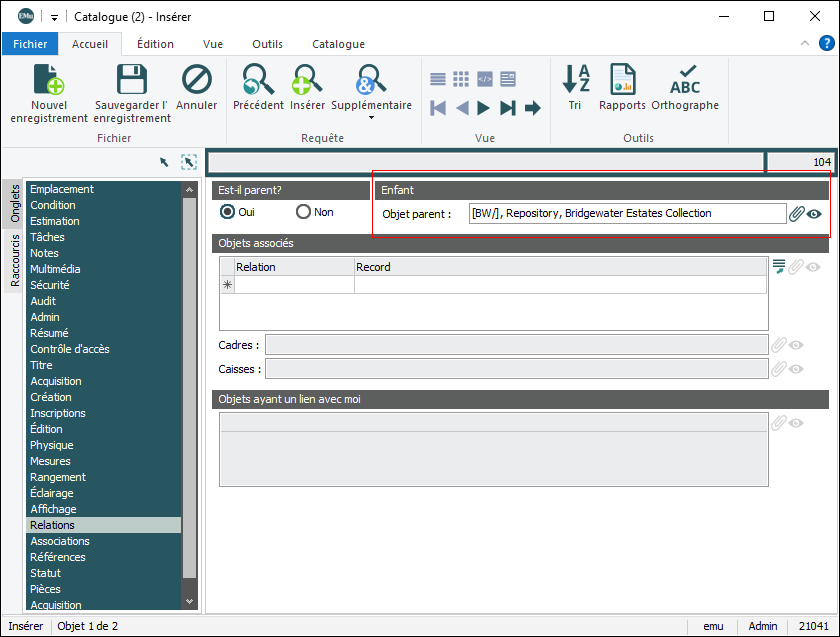Select the Oui radio button

pyautogui.click(x=228, y=212)
